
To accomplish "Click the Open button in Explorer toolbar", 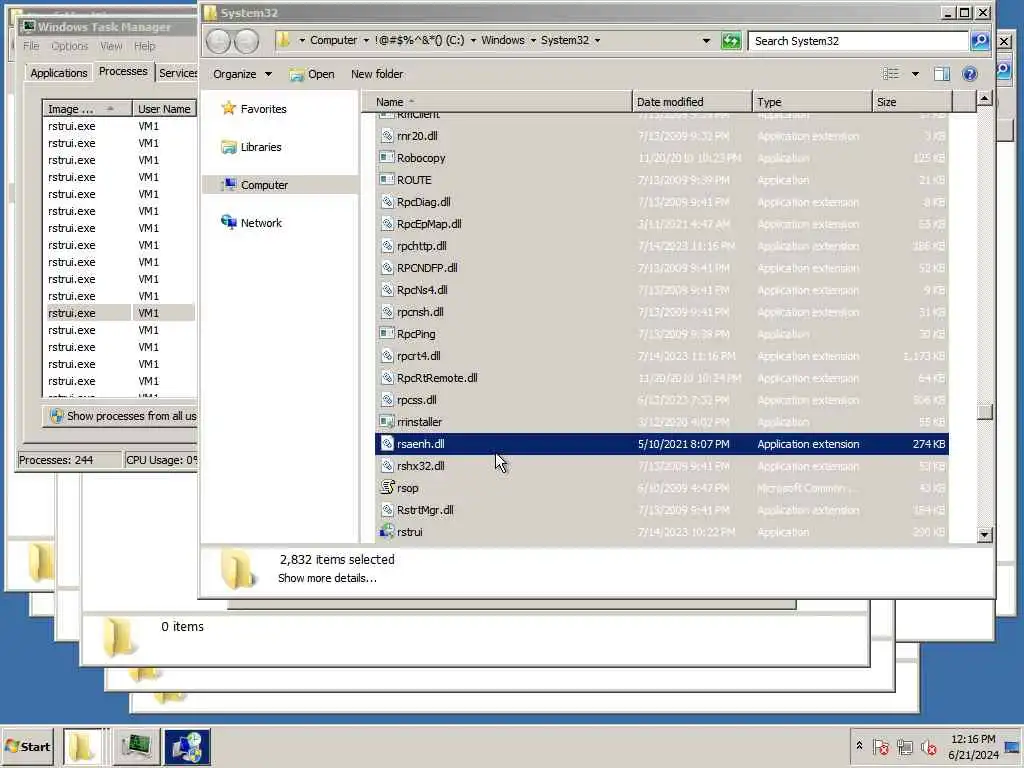I will [x=312, y=74].
